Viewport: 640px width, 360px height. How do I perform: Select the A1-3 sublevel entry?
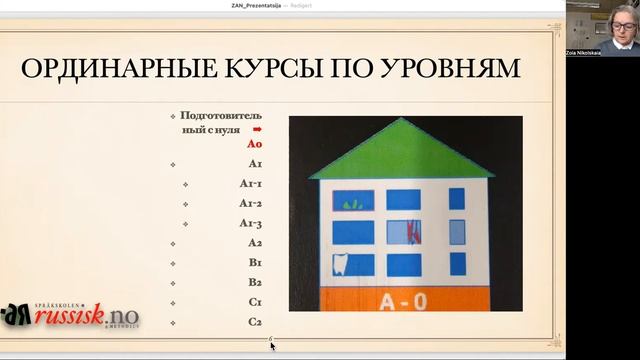251,223
